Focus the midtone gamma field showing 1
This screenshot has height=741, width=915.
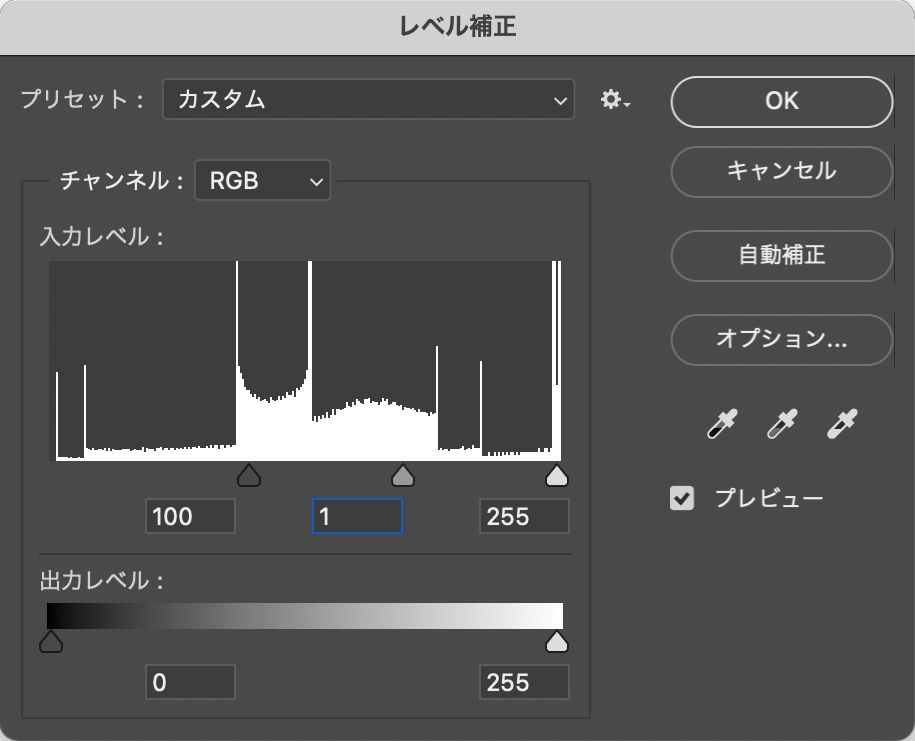tap(357, 517)
